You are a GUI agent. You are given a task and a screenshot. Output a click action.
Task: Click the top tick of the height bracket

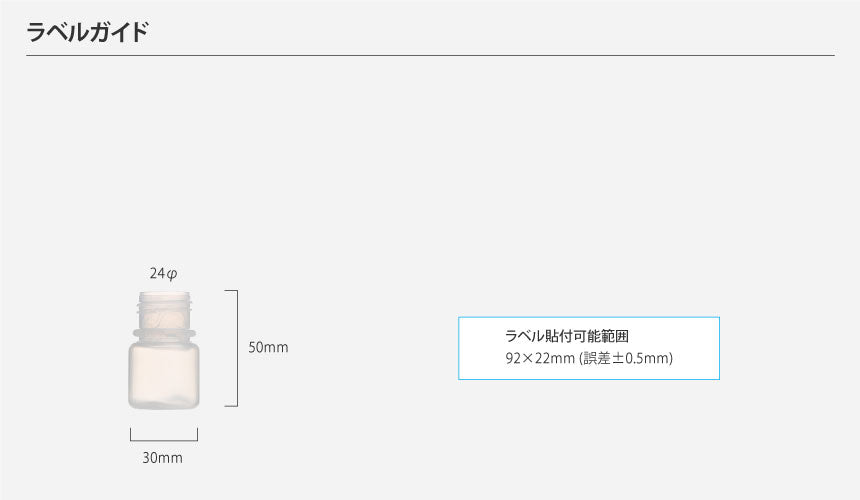(x=230, y=291)
